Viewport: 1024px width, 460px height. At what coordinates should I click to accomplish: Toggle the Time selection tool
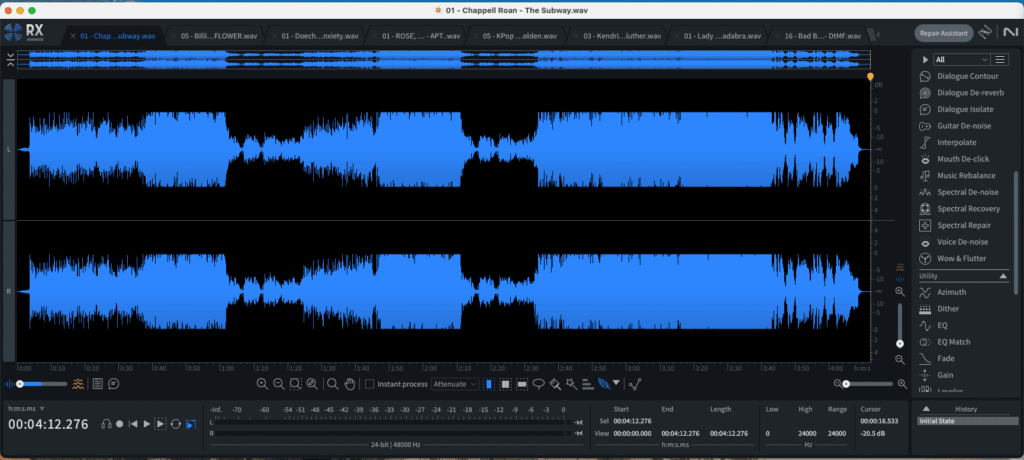(x=489, y=384)
